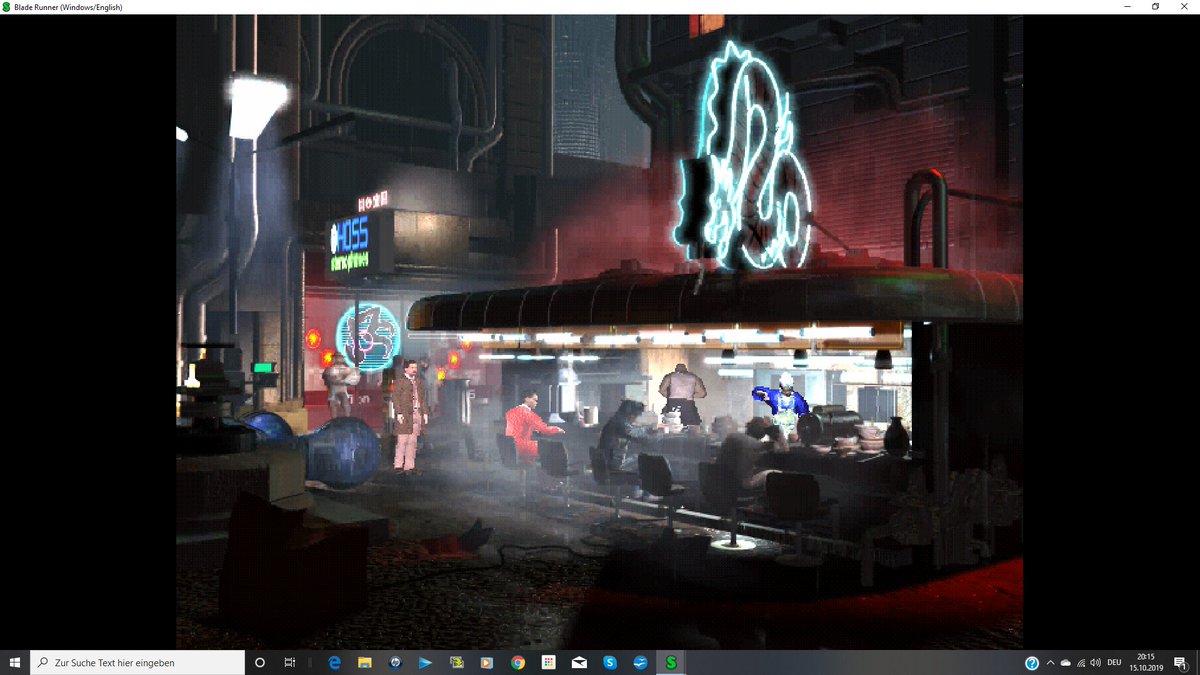Open the Mail app on the taskbar
This screenshot has height=675, width=1200.
(578, 662)
